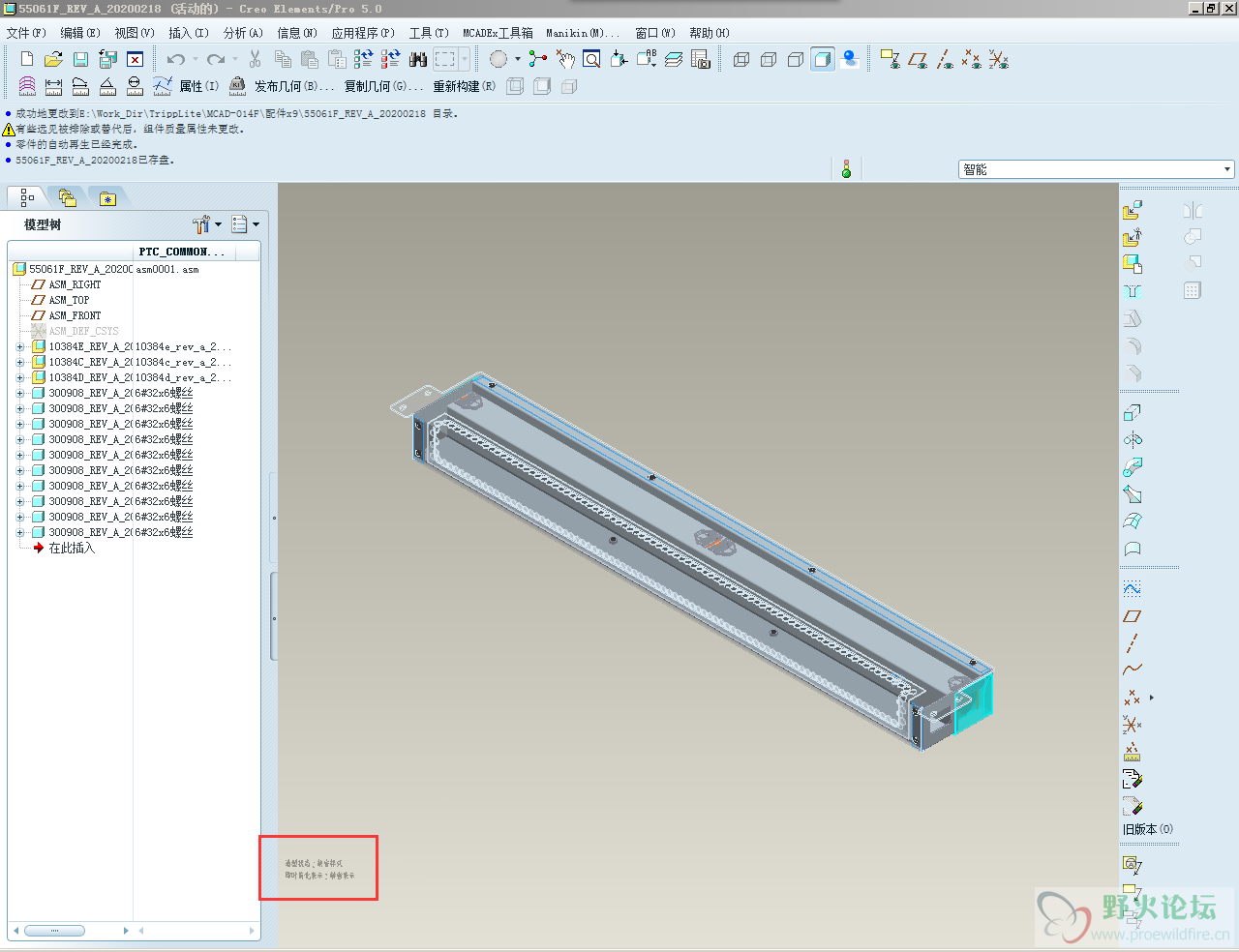This screenshot has height=952, width=1239.
Task: Open the 视图(V) menu
Action: point(135,33)
